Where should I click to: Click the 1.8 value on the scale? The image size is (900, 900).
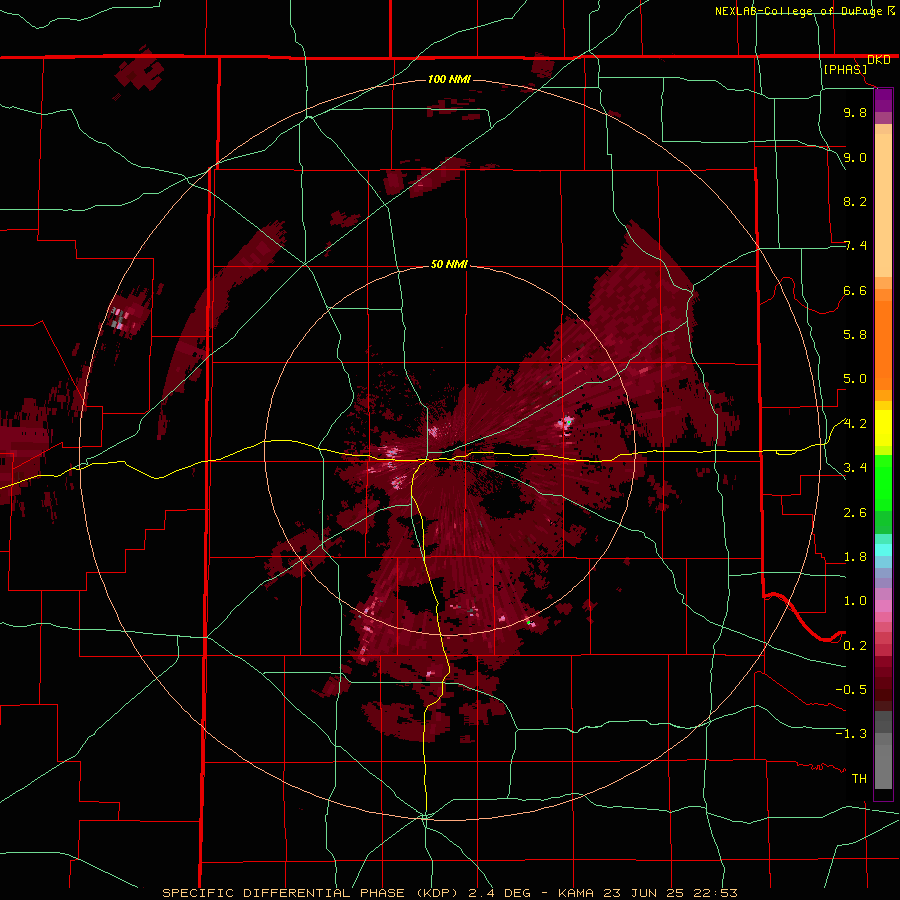pyautogui.click(x=855, y=557)
